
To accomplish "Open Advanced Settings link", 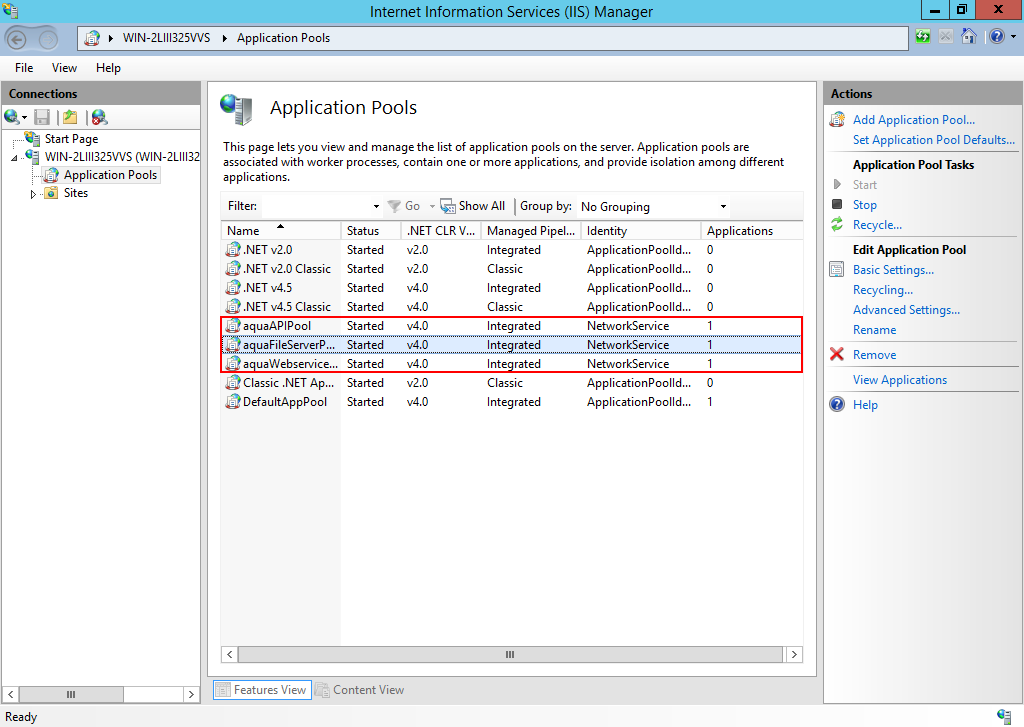I will point(906,310).
